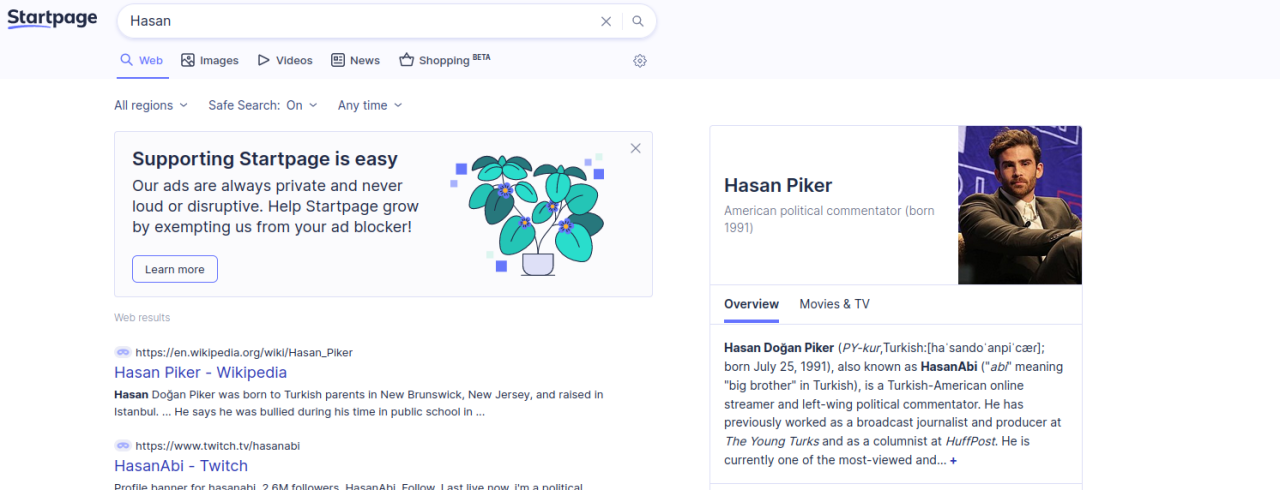The image size is (1280, 490).
Task: Click the anonymous view icon beside Wikipedia URL
Action: (x=122, y=352)
